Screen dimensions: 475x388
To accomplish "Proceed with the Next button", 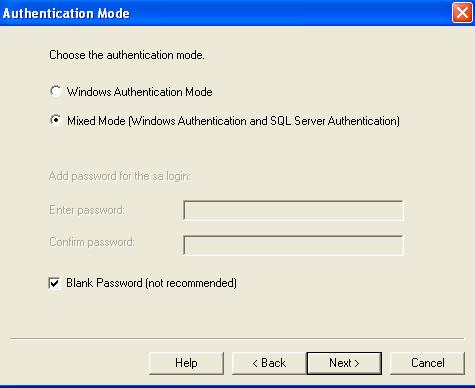I will (344, 363).
